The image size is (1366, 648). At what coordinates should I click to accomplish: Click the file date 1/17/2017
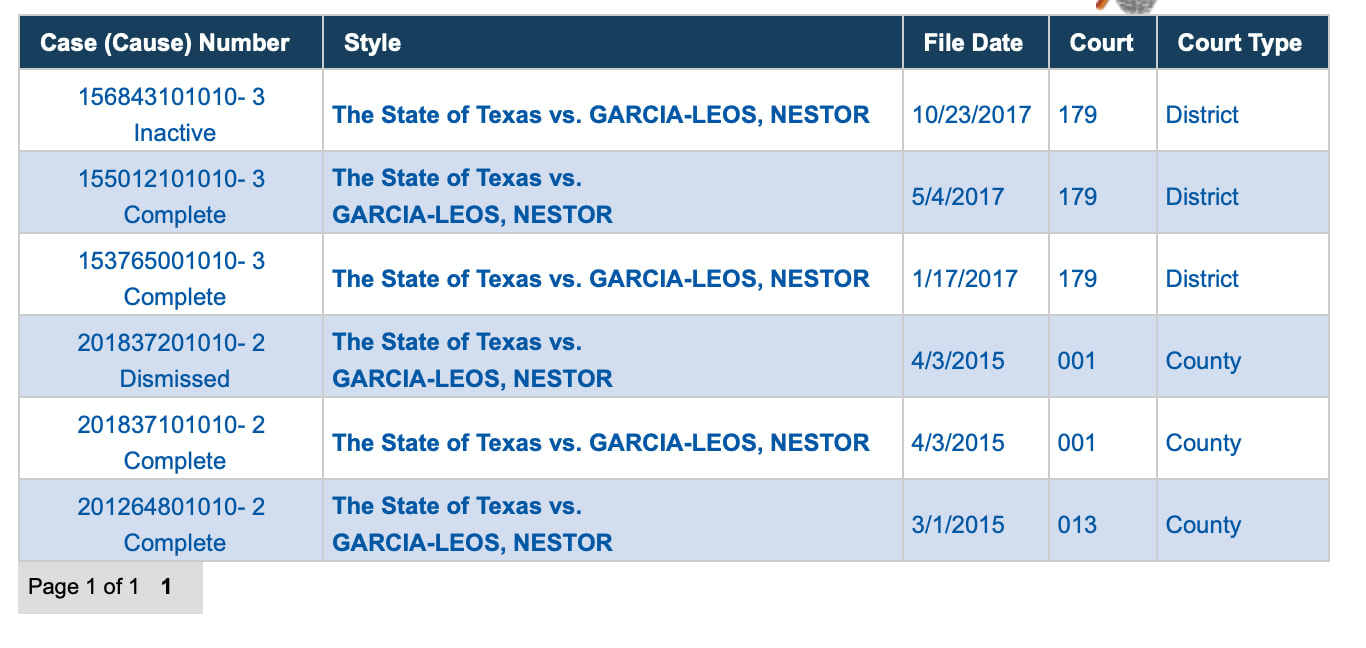point(964,279)
